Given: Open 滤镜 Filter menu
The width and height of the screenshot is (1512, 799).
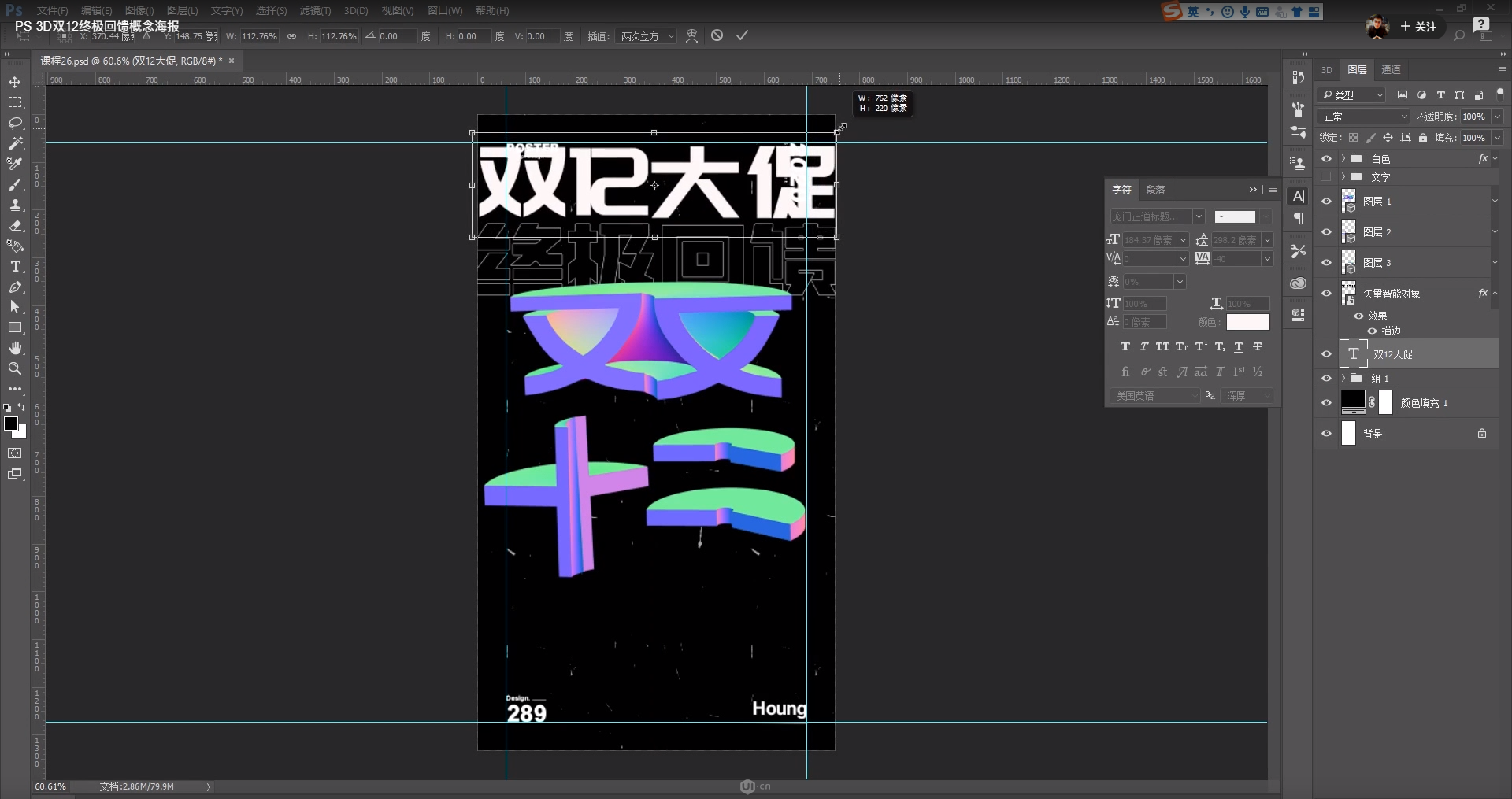Looking at the screenshot, I should coord(315,10).
